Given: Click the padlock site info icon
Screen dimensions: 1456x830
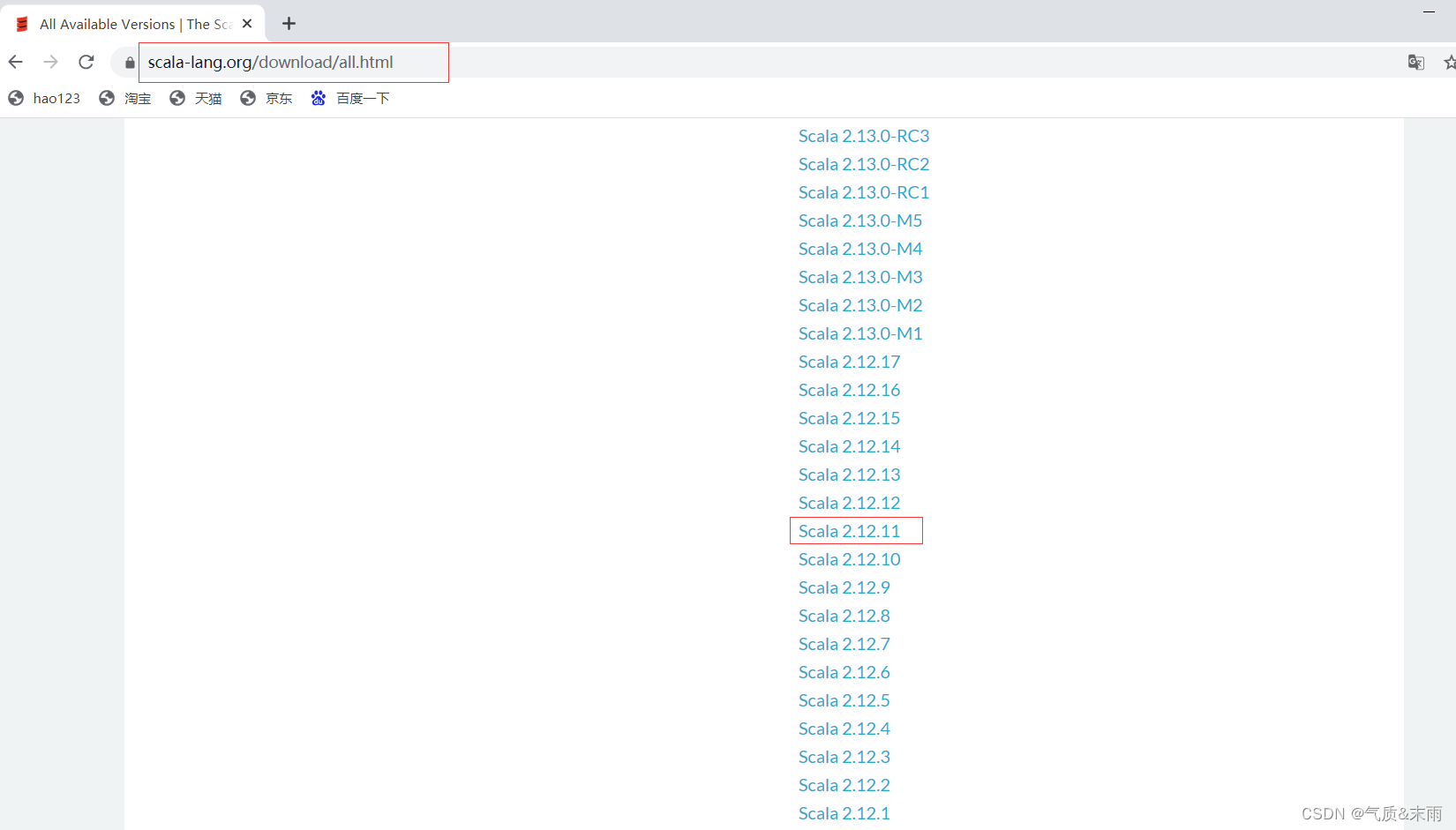Looking at the screenshot, I should click(130, 63).
